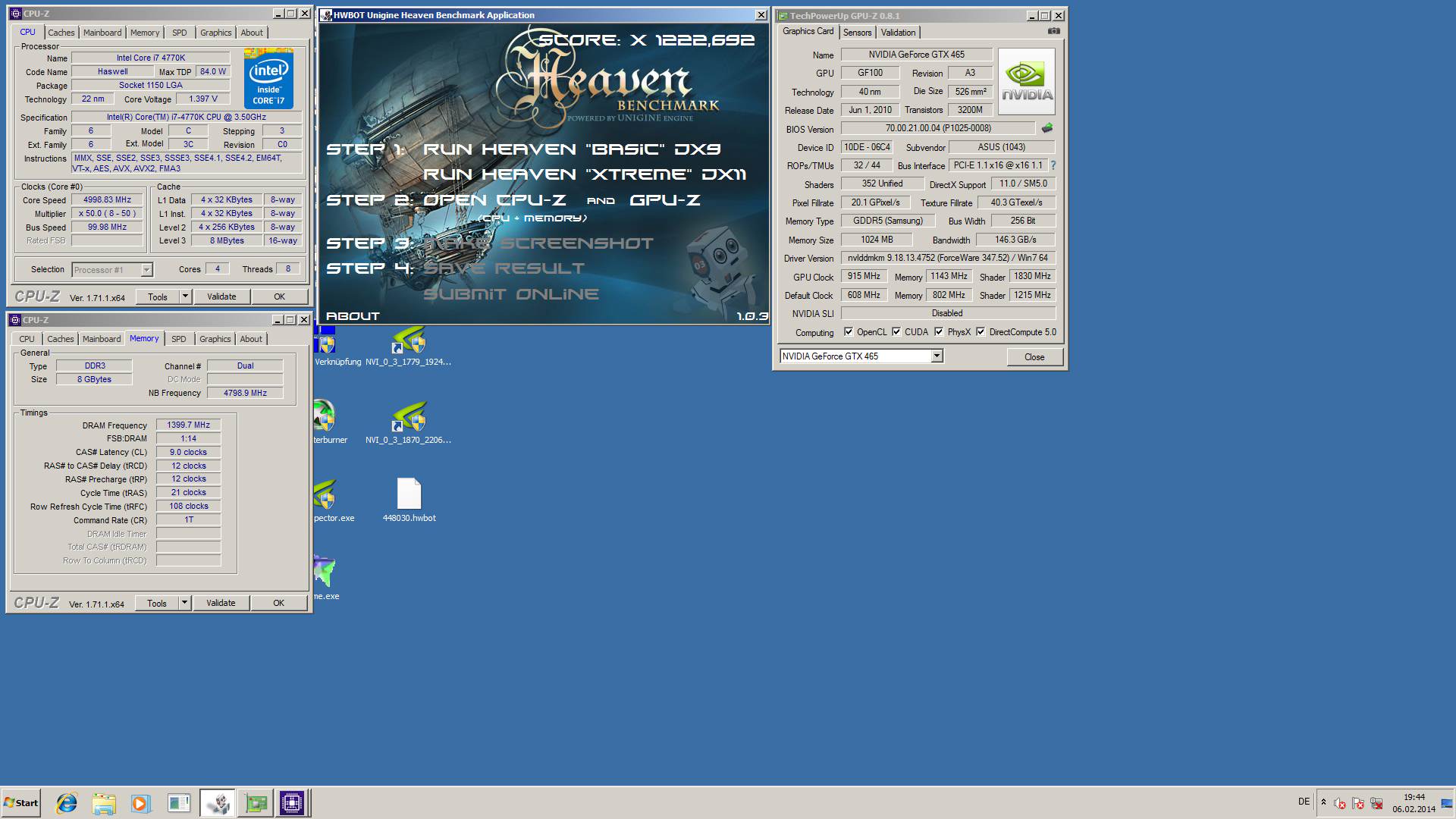Click the Driver Version field in GPU-Z
This screenshot has width=1456, height=819.
[948, 258]
